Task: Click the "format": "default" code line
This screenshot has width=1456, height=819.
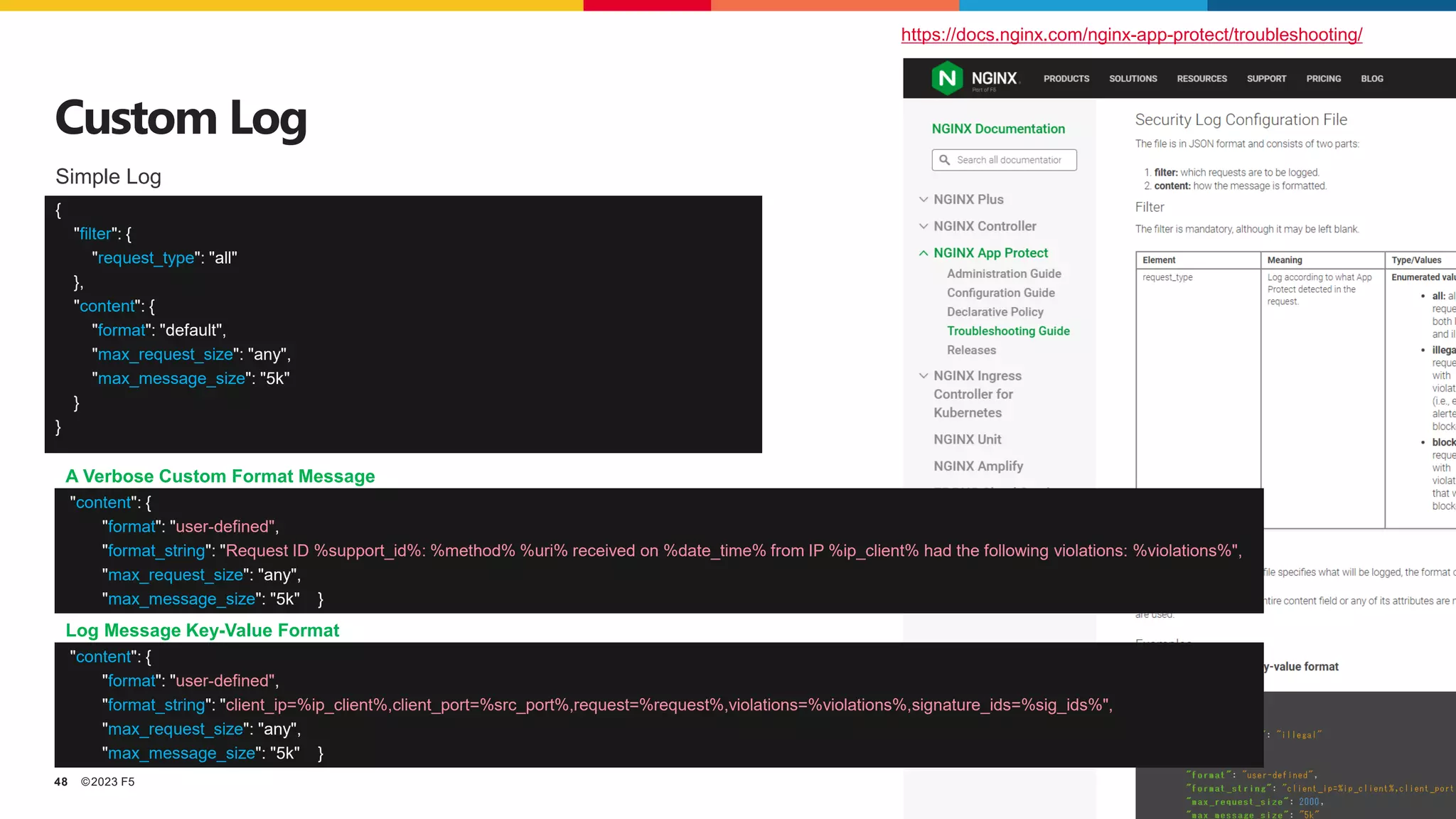Action: pos(159,331)
